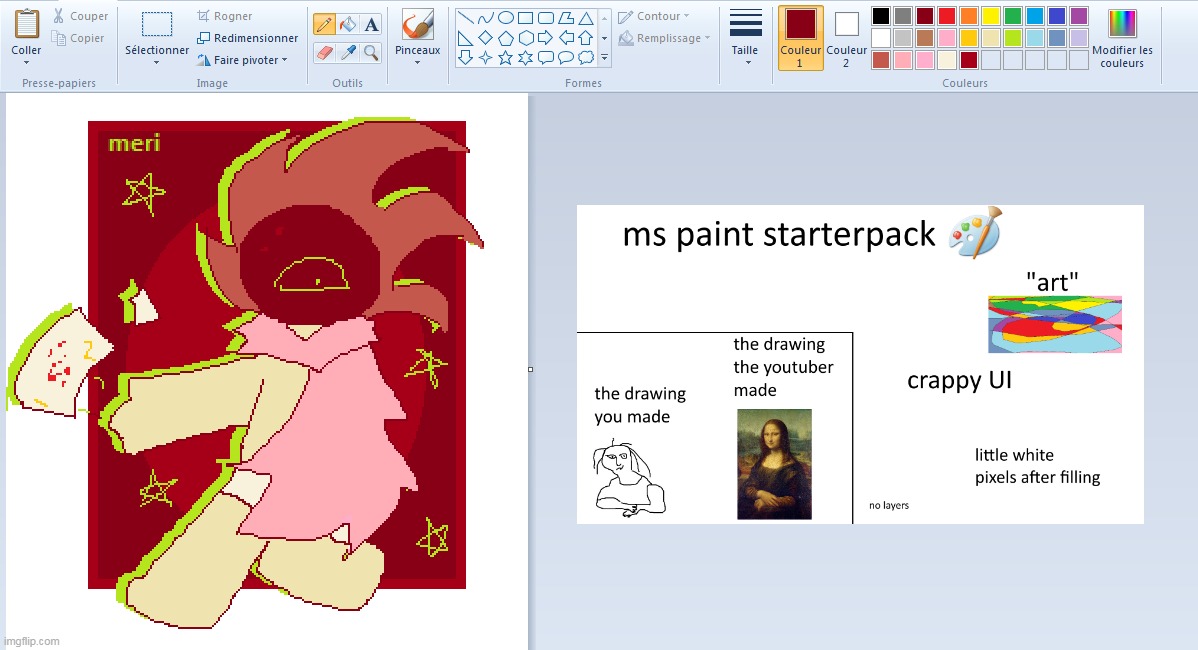Select the Color picker eyedropper tool

point(346,51)
